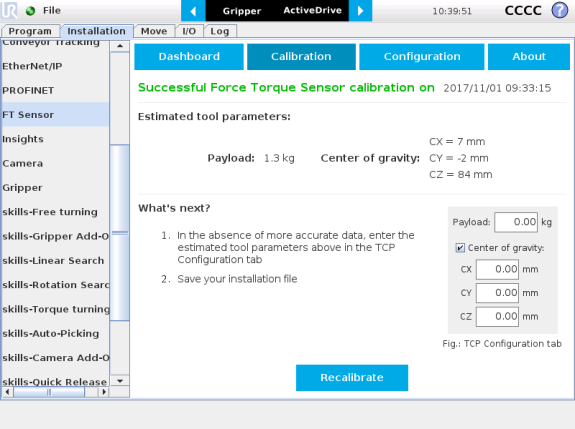Viewport: 575px width, 429px height.
Task: Click the CZ value input field
Action: [x=497, y=316]
